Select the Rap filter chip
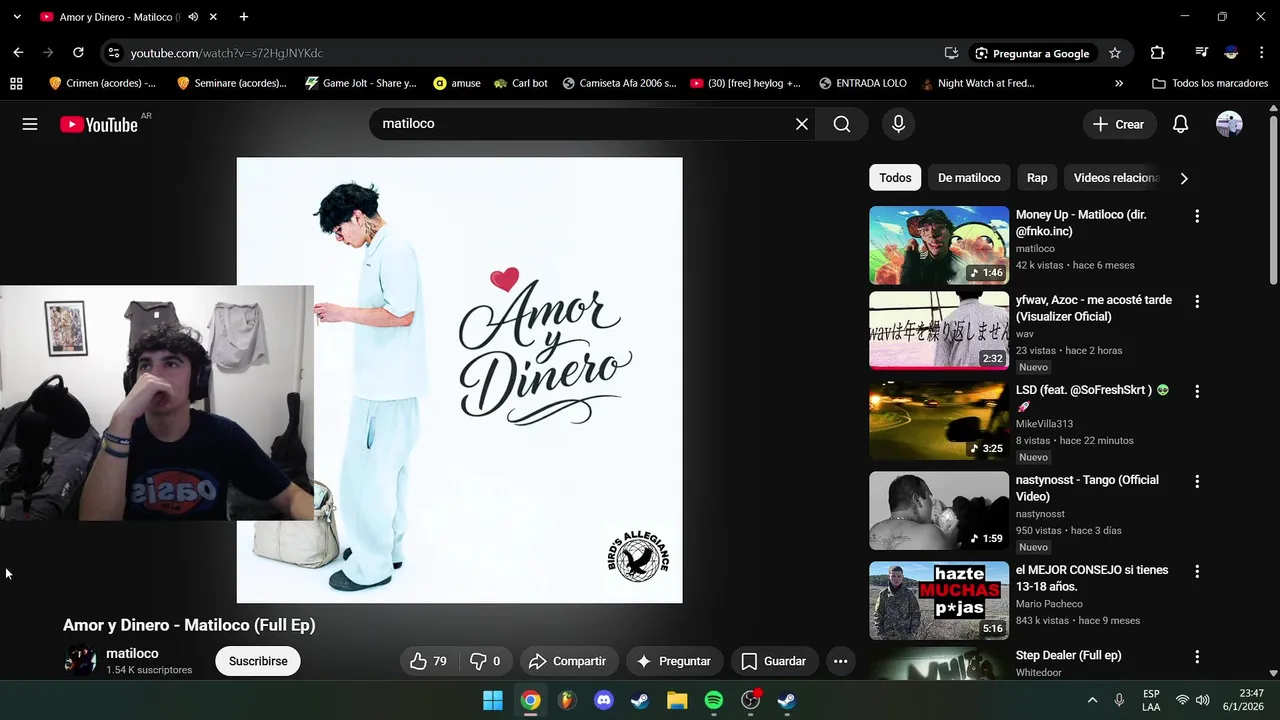The height and width of the screenshot is (720, 1280). pyautogui.click(x=1037, y=178)
